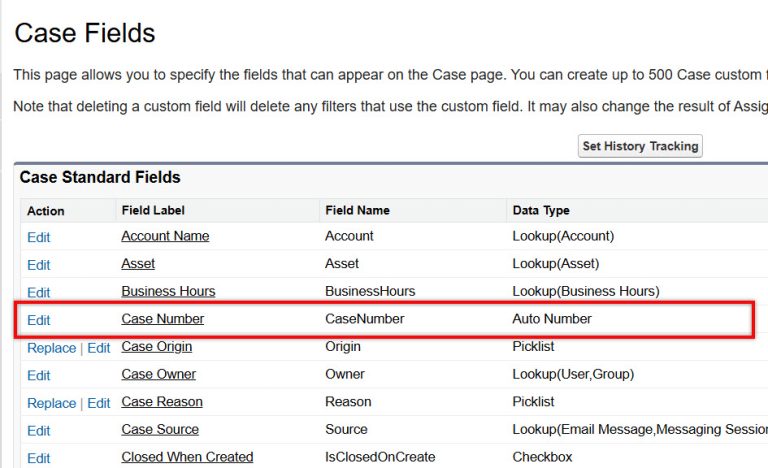Edit the Closed When Created field

(39, 458)
